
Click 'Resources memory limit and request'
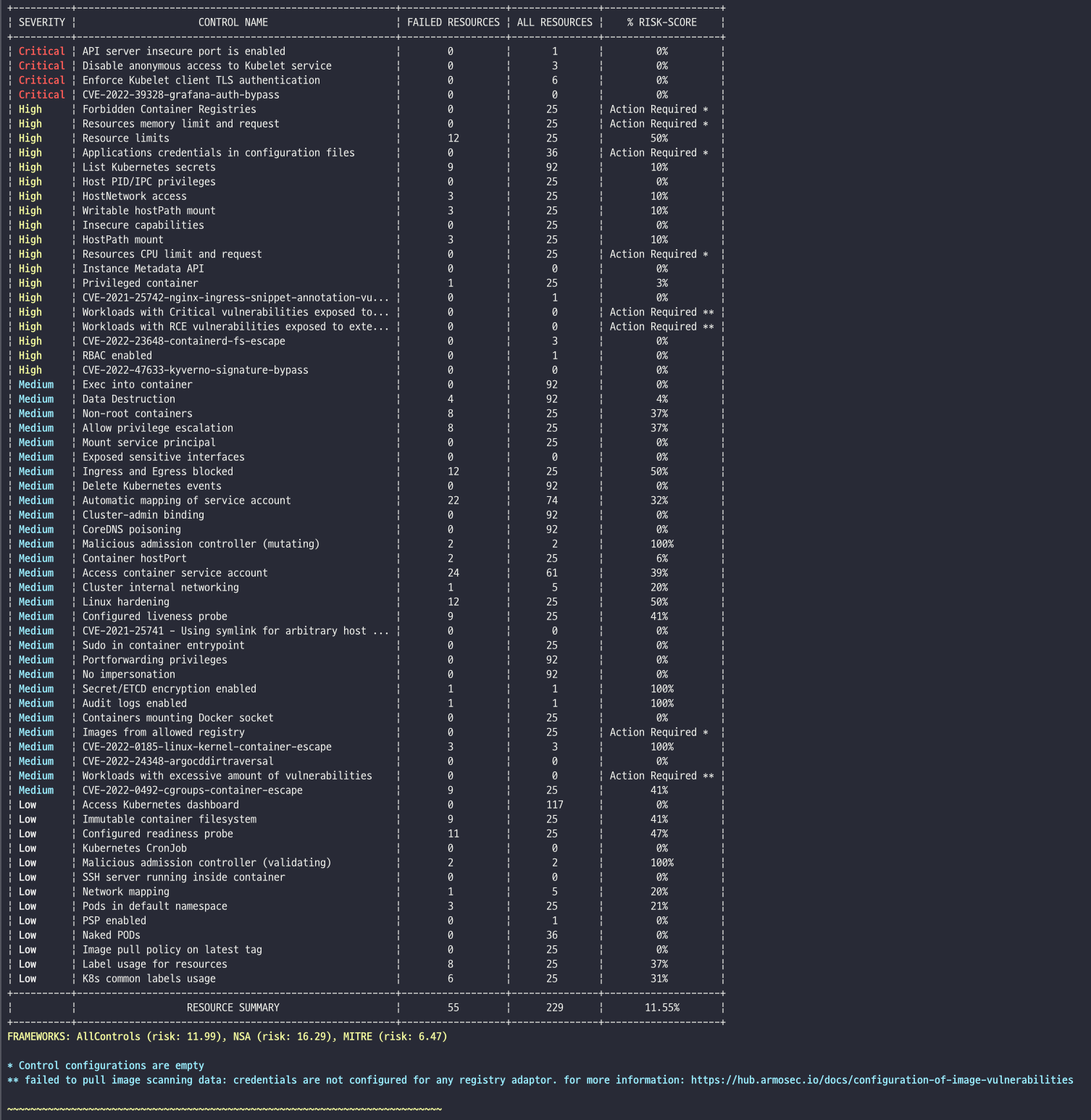coord(181,124)
